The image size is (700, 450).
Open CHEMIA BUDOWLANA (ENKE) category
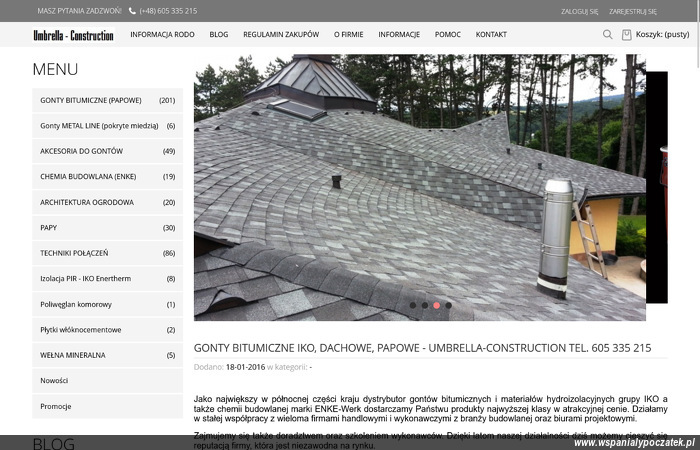click(x=108, y=177)
